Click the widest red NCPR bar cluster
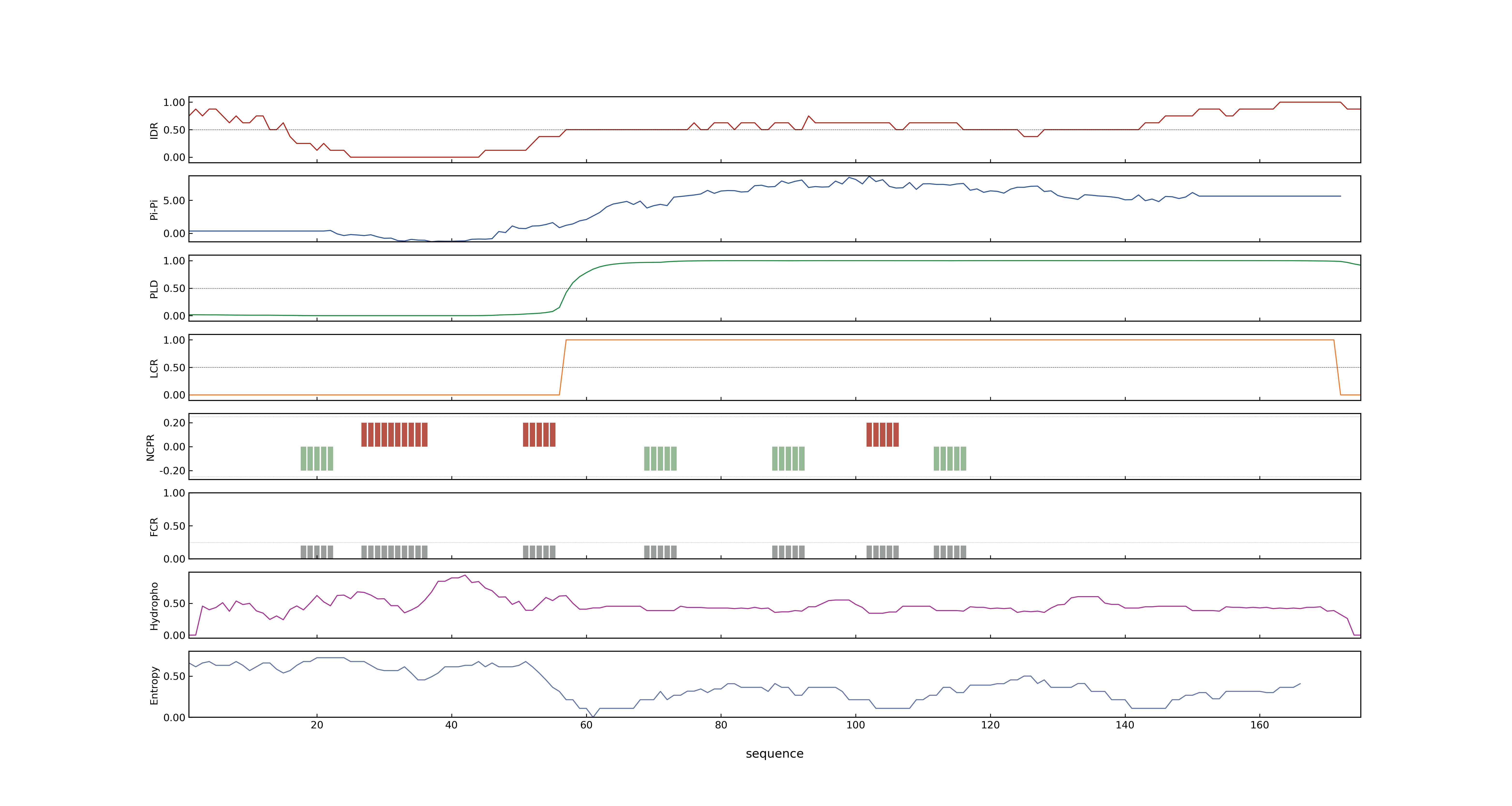 point(394,435)
